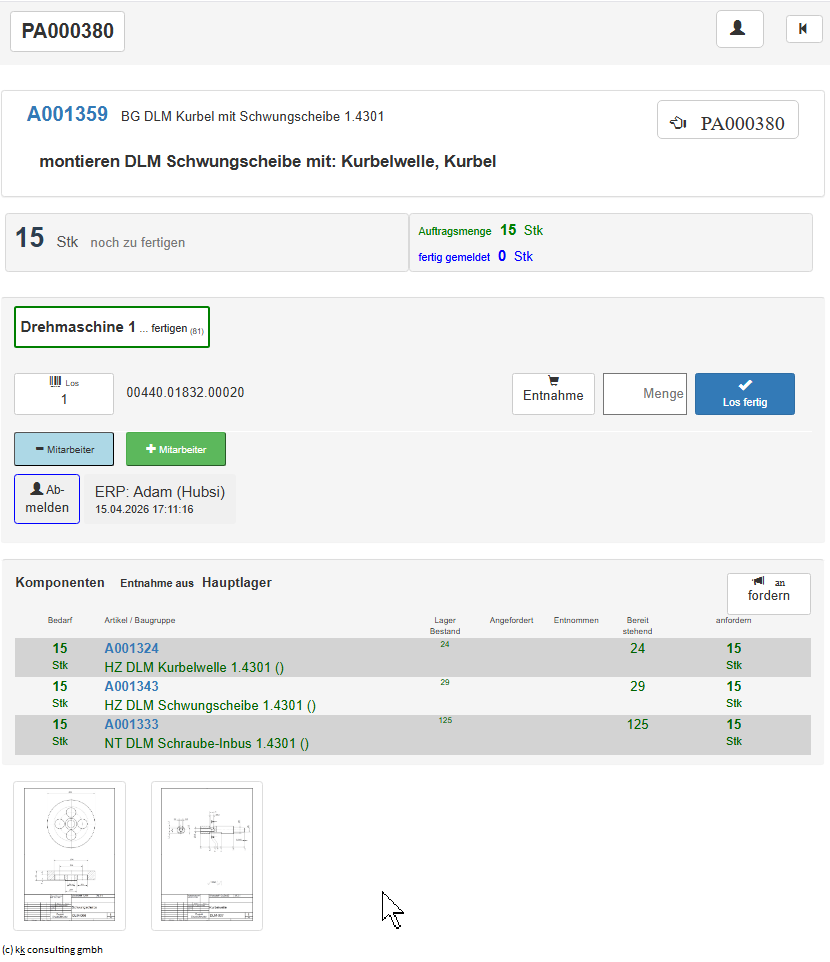Click Los fertig checkmark button
The image size is (830, 962).
coord(744,394)
